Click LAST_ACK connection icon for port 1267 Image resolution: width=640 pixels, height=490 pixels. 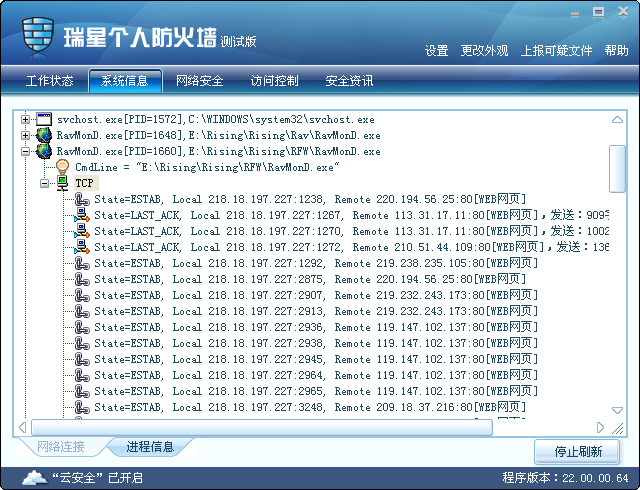tap(82, 215)
